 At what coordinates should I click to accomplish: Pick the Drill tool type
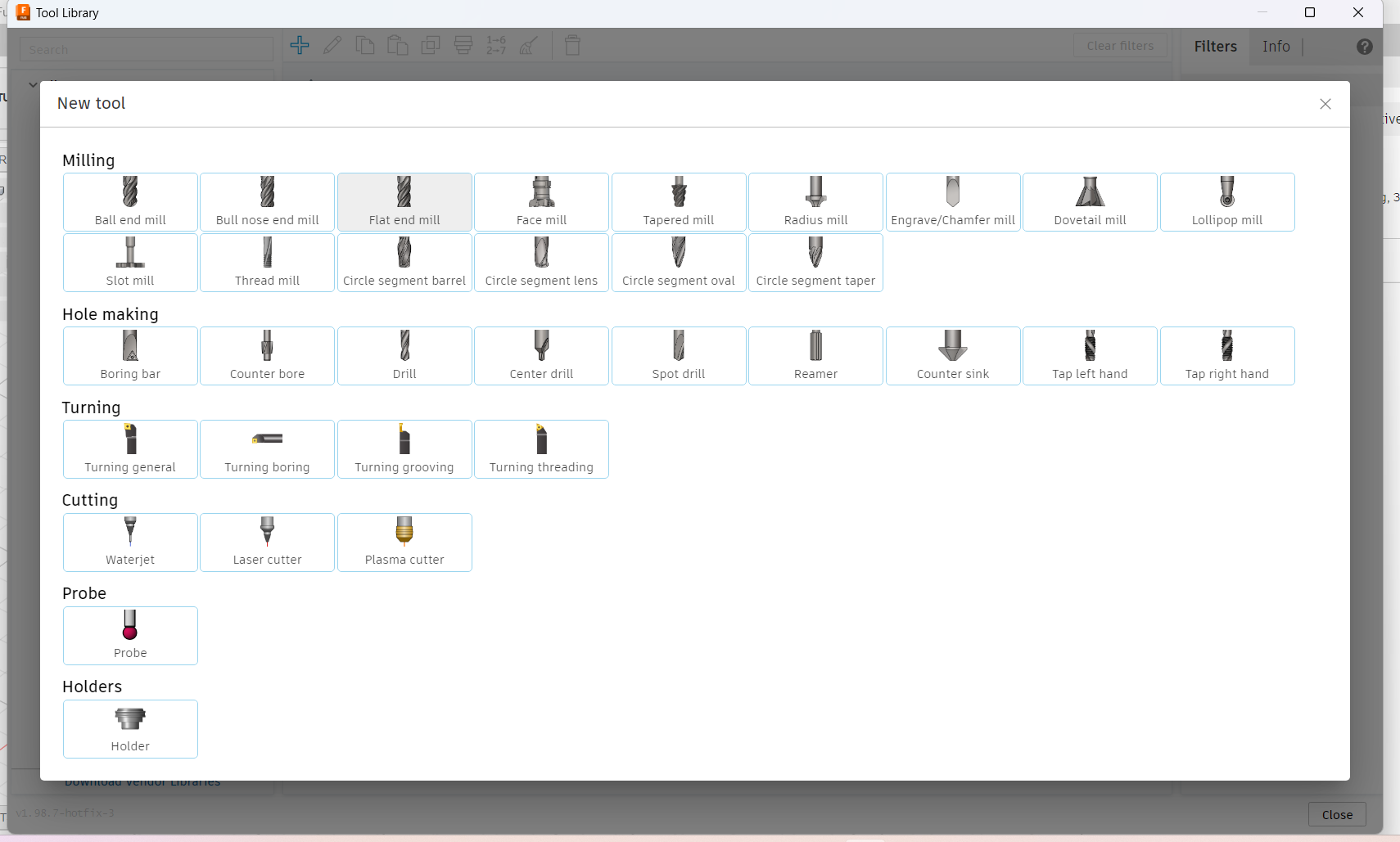(404, 356)
